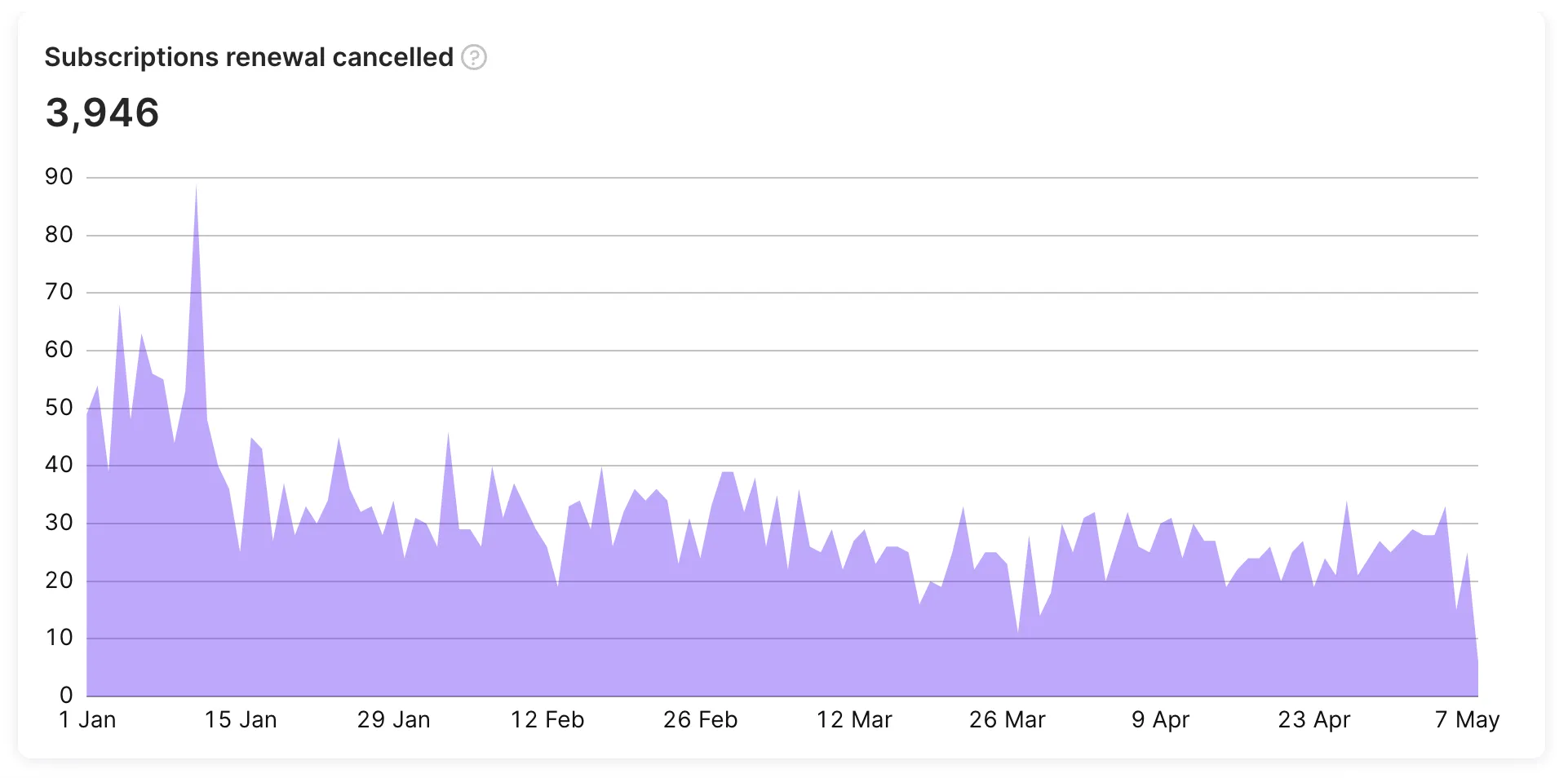Click the 'Subscriptions renewal cancelled' title

click(249, 57)
